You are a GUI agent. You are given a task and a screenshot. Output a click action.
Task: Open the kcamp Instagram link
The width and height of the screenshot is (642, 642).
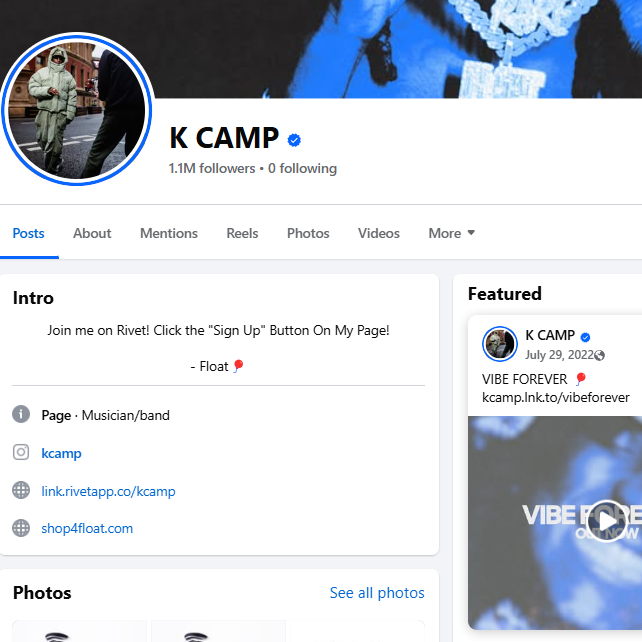coord(61,453)
